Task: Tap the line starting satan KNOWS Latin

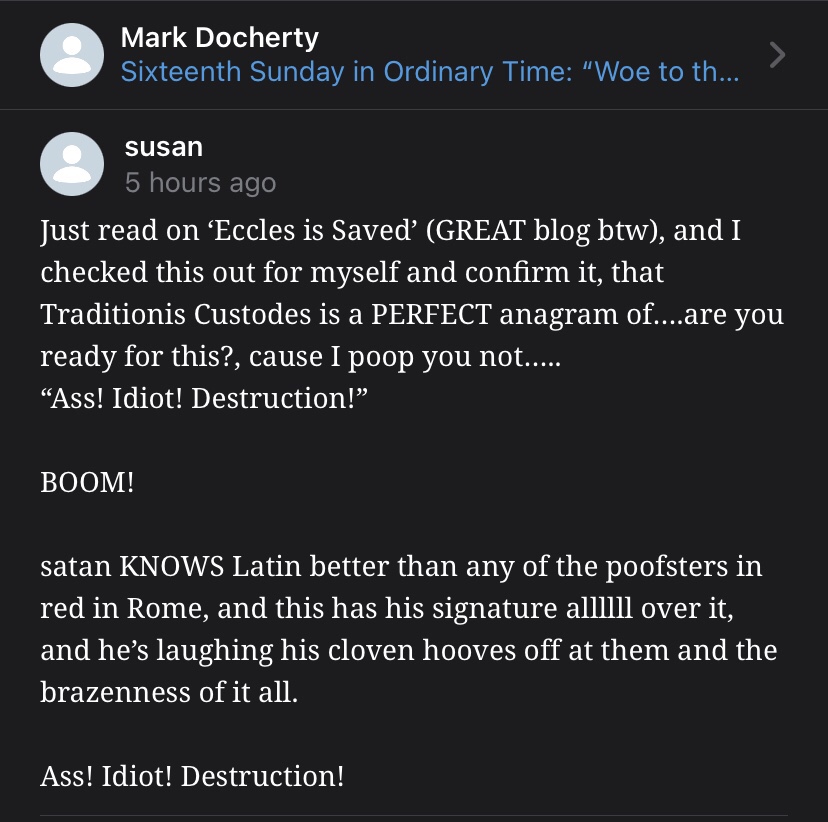Action: (x=401, y=566)
